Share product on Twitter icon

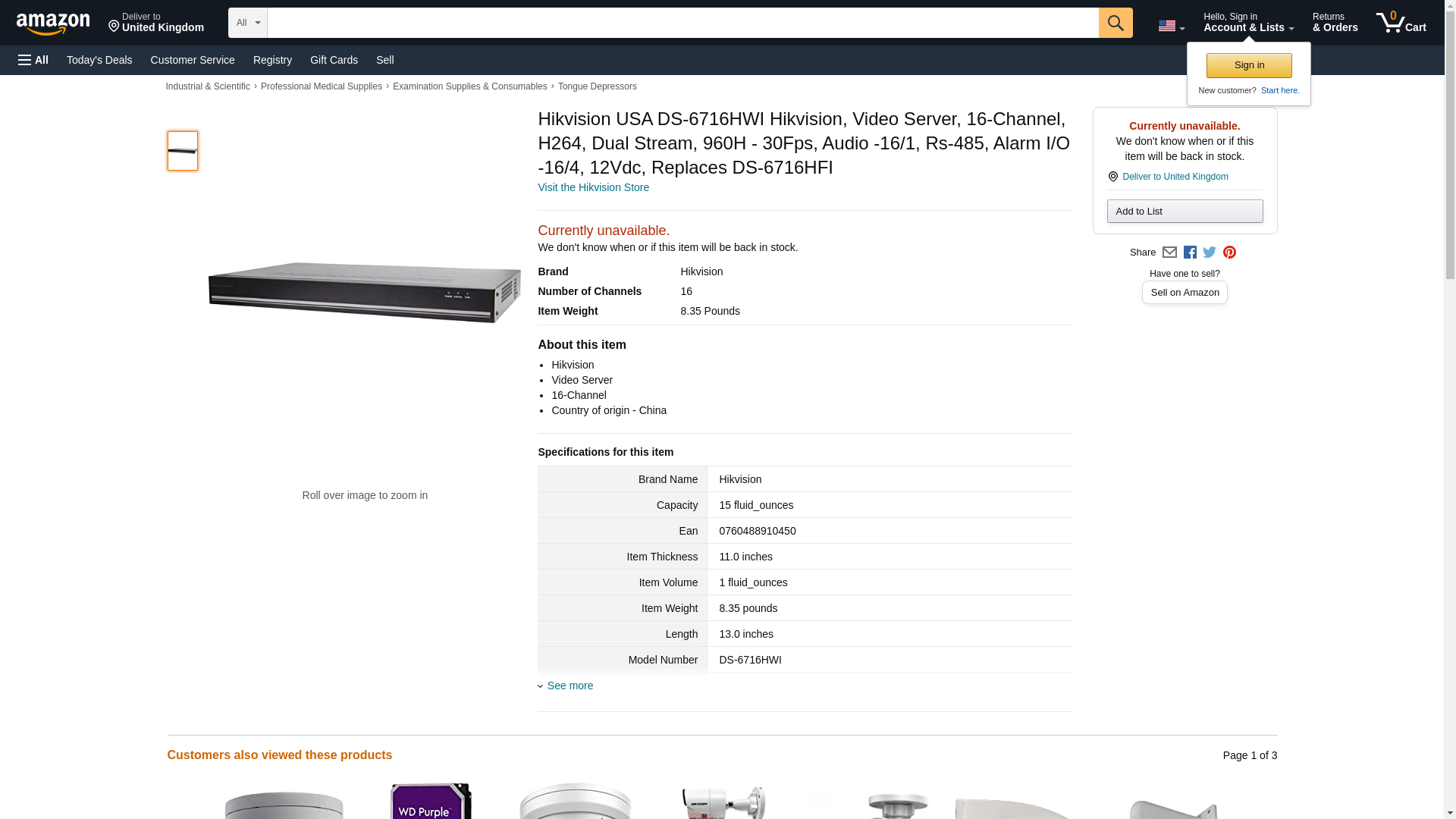[x=1210, y=253]
